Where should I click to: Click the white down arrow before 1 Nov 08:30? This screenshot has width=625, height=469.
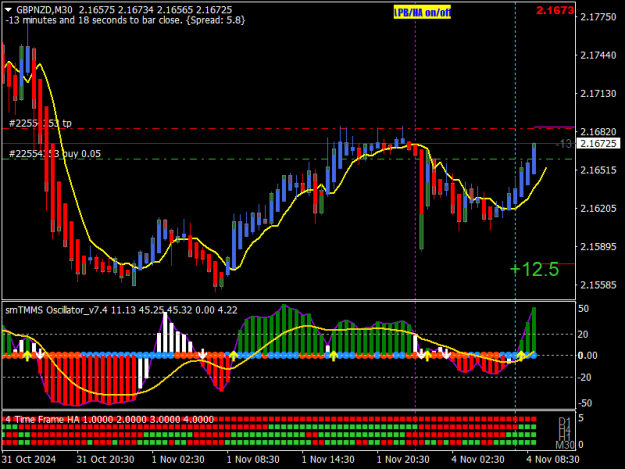click(x=202, y=354)
